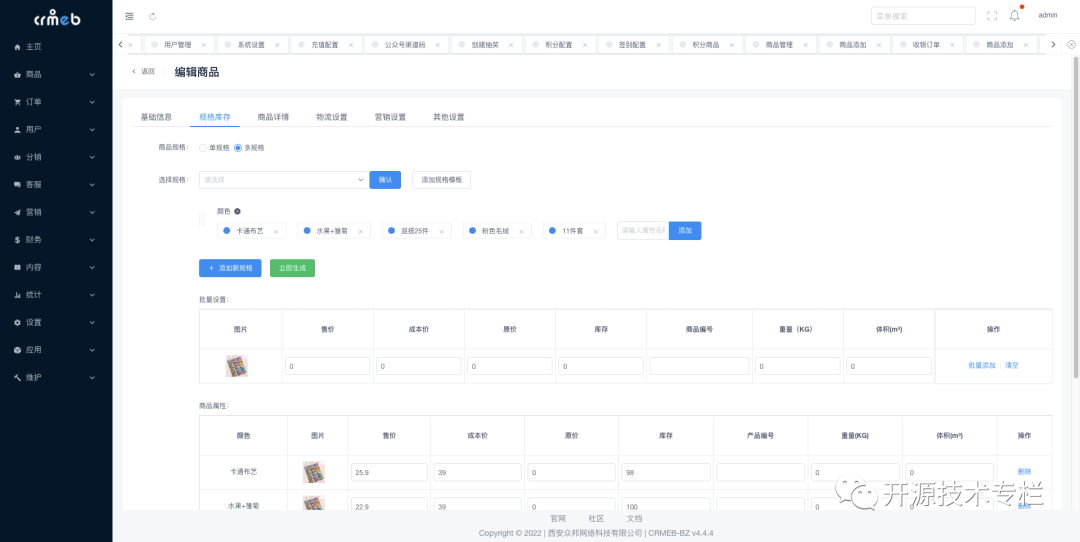The height and width of the screenshot is (542, 1080).
Task: Click the blue 确认 button
Action: pos(385,180)
